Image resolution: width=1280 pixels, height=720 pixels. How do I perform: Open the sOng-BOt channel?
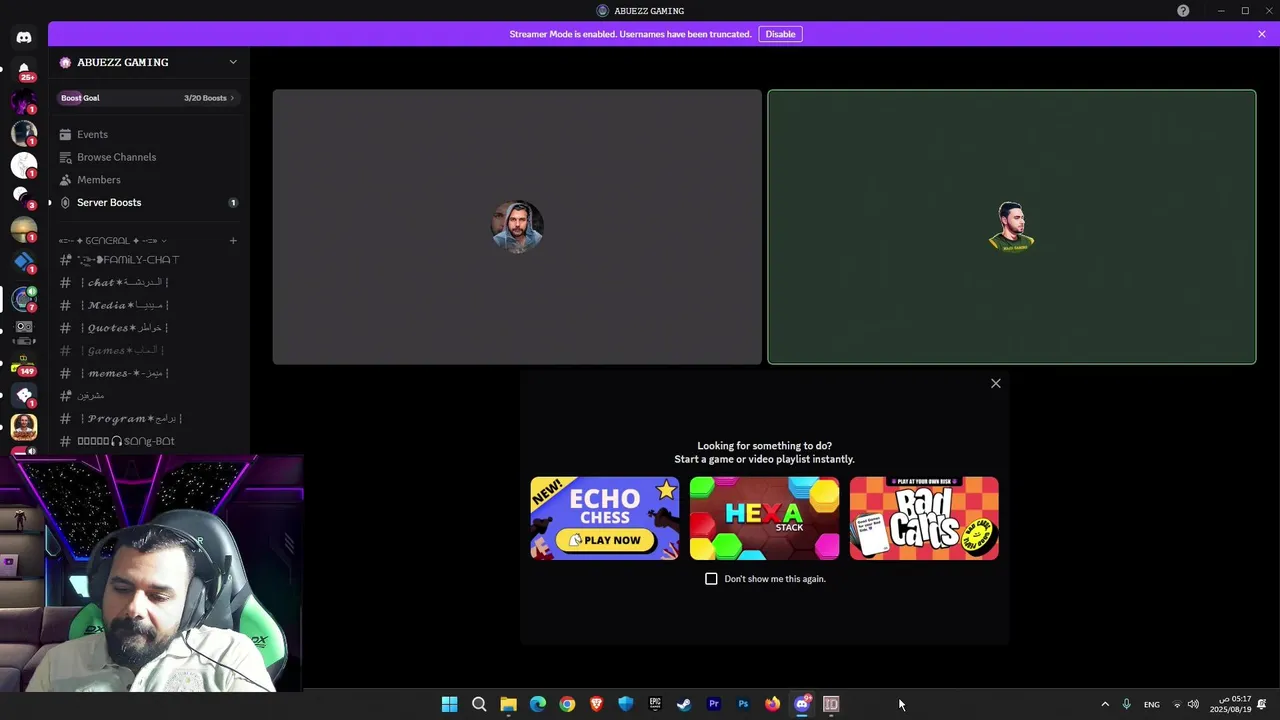[149, 441]
